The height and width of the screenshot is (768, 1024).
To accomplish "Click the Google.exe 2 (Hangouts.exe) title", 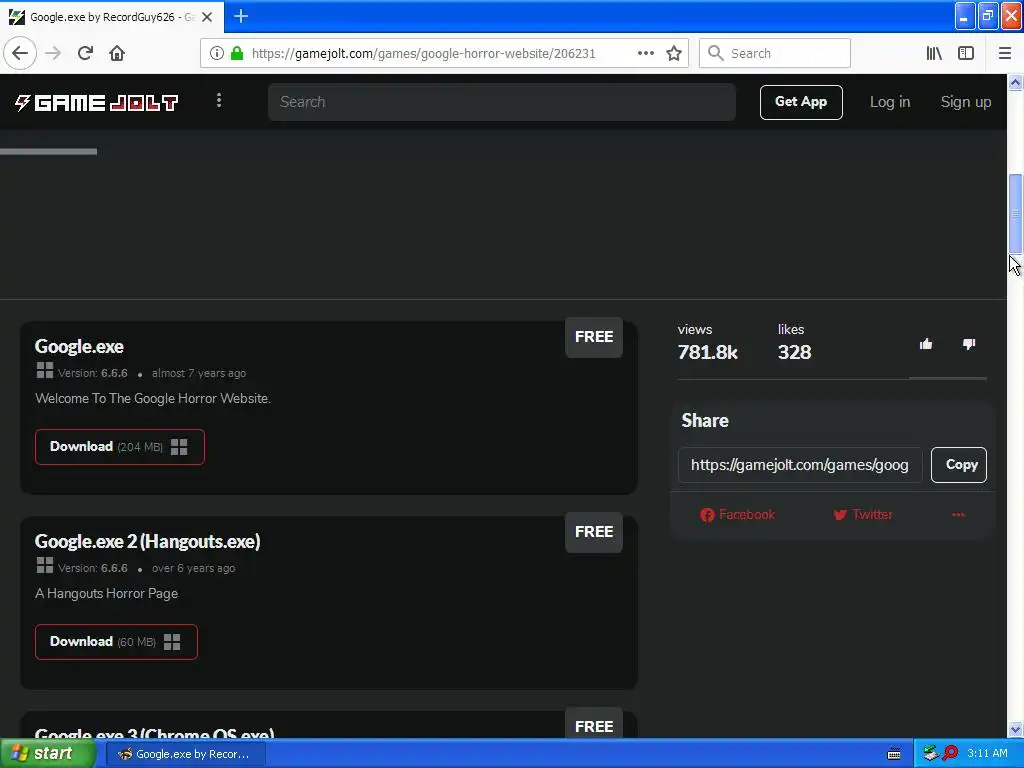I will pyautogui.click(x=148, y=541).
